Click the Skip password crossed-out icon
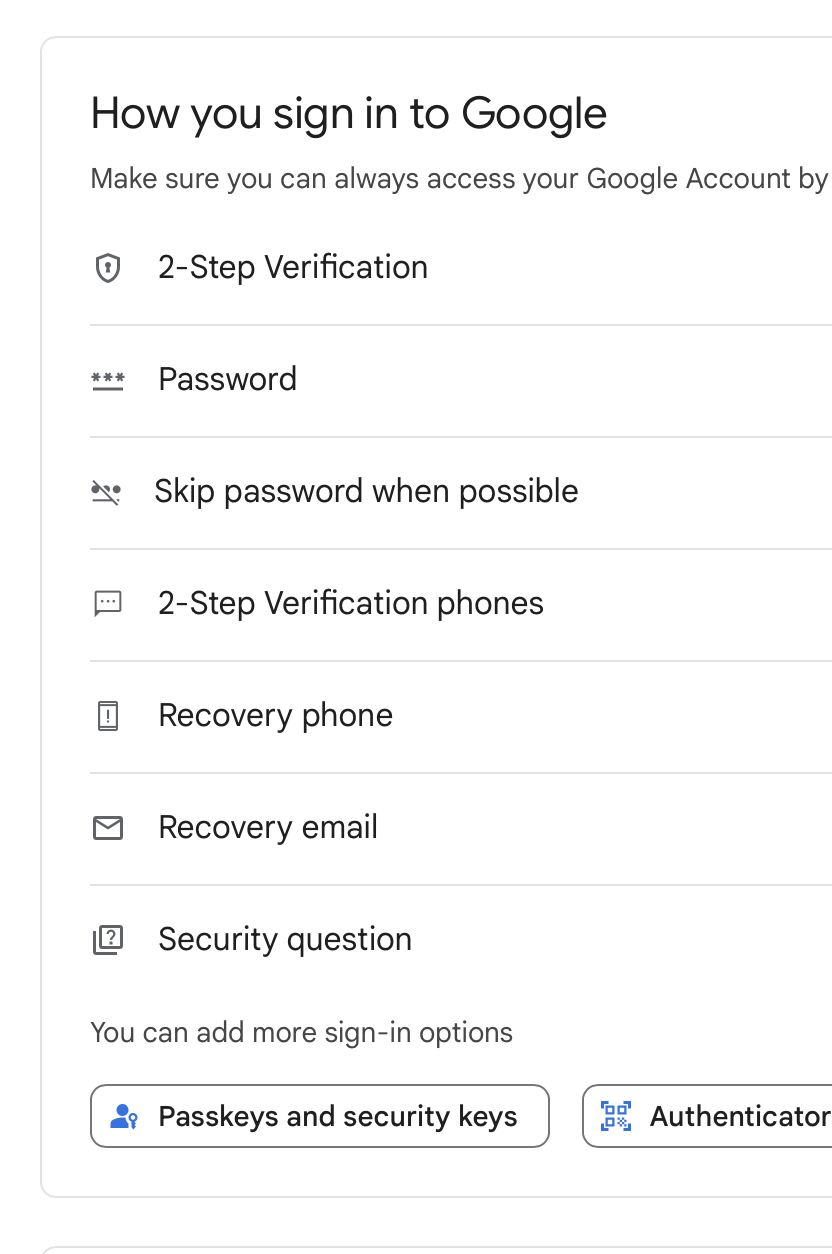This screenshot has height=1254, width=832. click(x=105, y=492)
